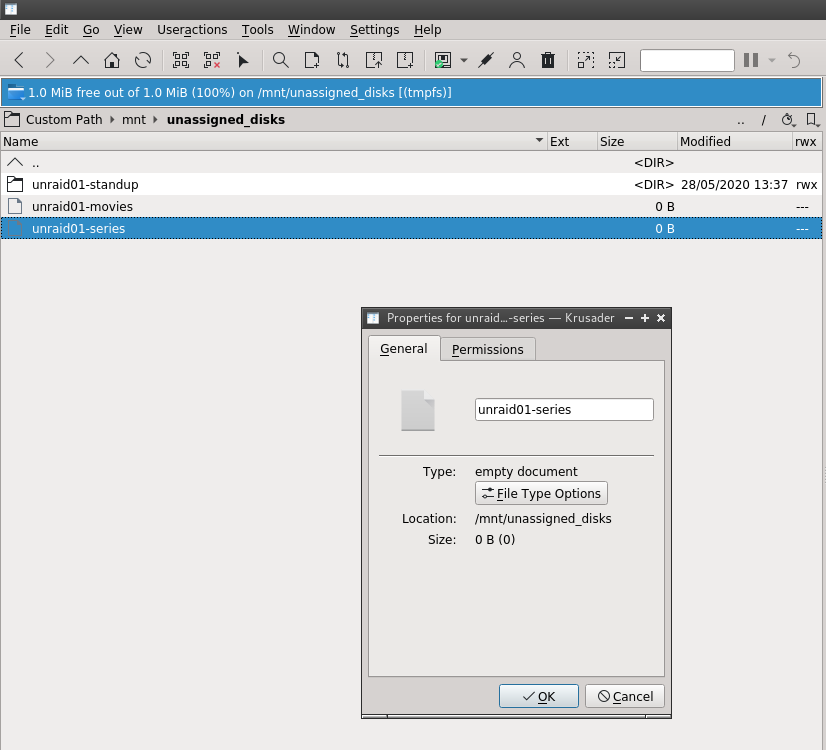Click the '/' root directory panel button
This screenshot has height=750, width=826.
(x=763, y=120)
